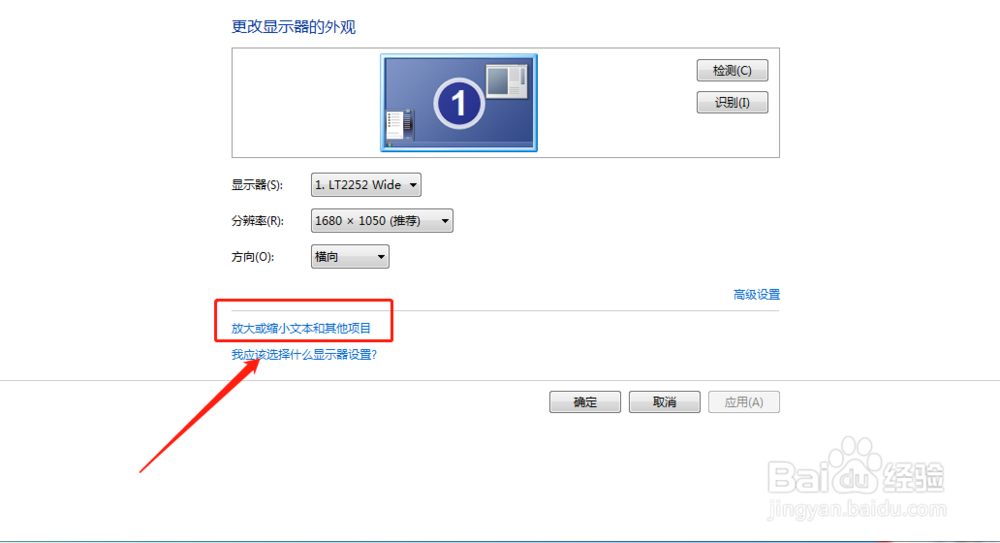Click the 显示器(S): label
This screenshot has height=543, width=1000.
click(257, 185)
